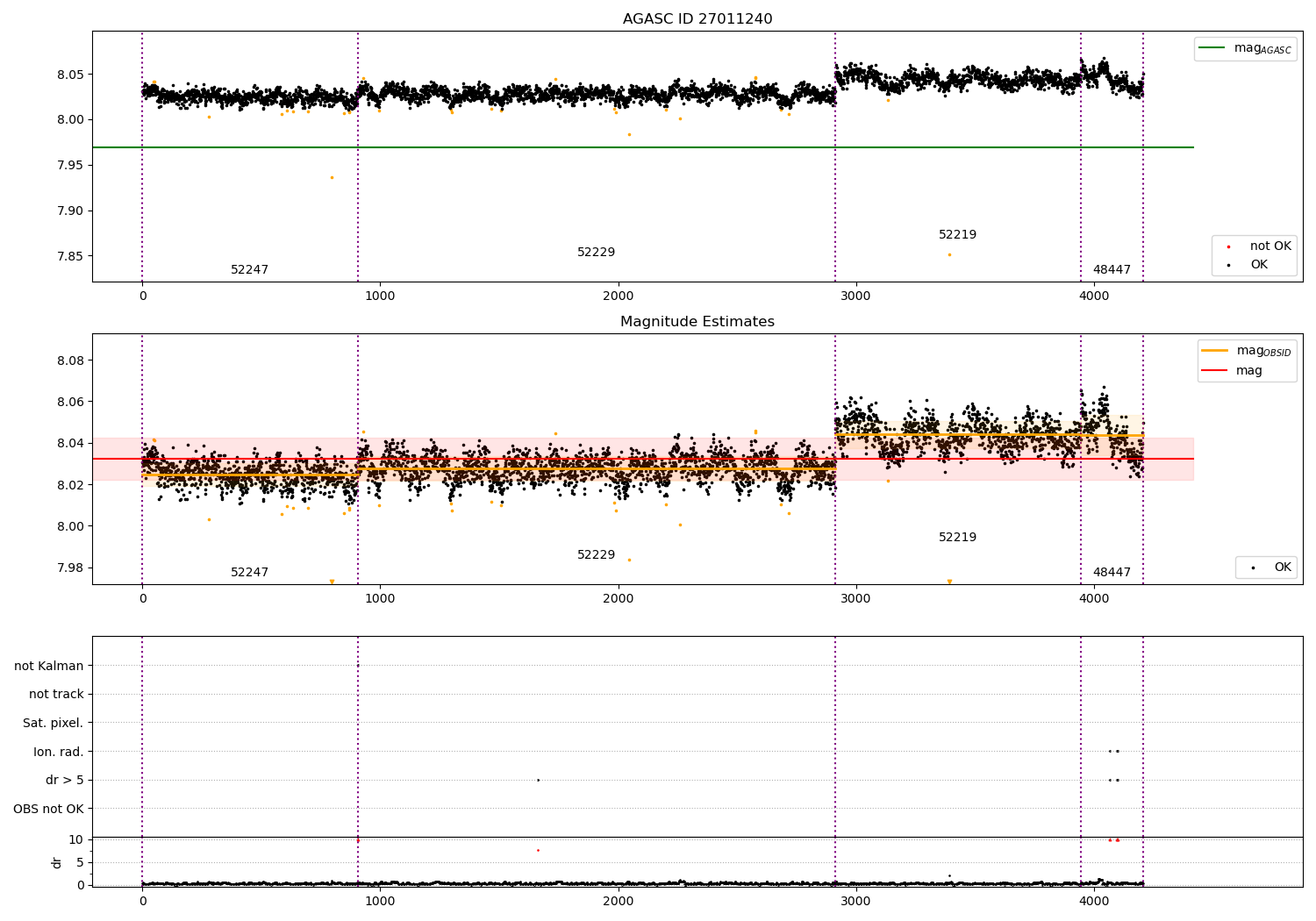Click the 7.85 tick on the top plot
The image size is (1316, 921).
pos(70,257)
